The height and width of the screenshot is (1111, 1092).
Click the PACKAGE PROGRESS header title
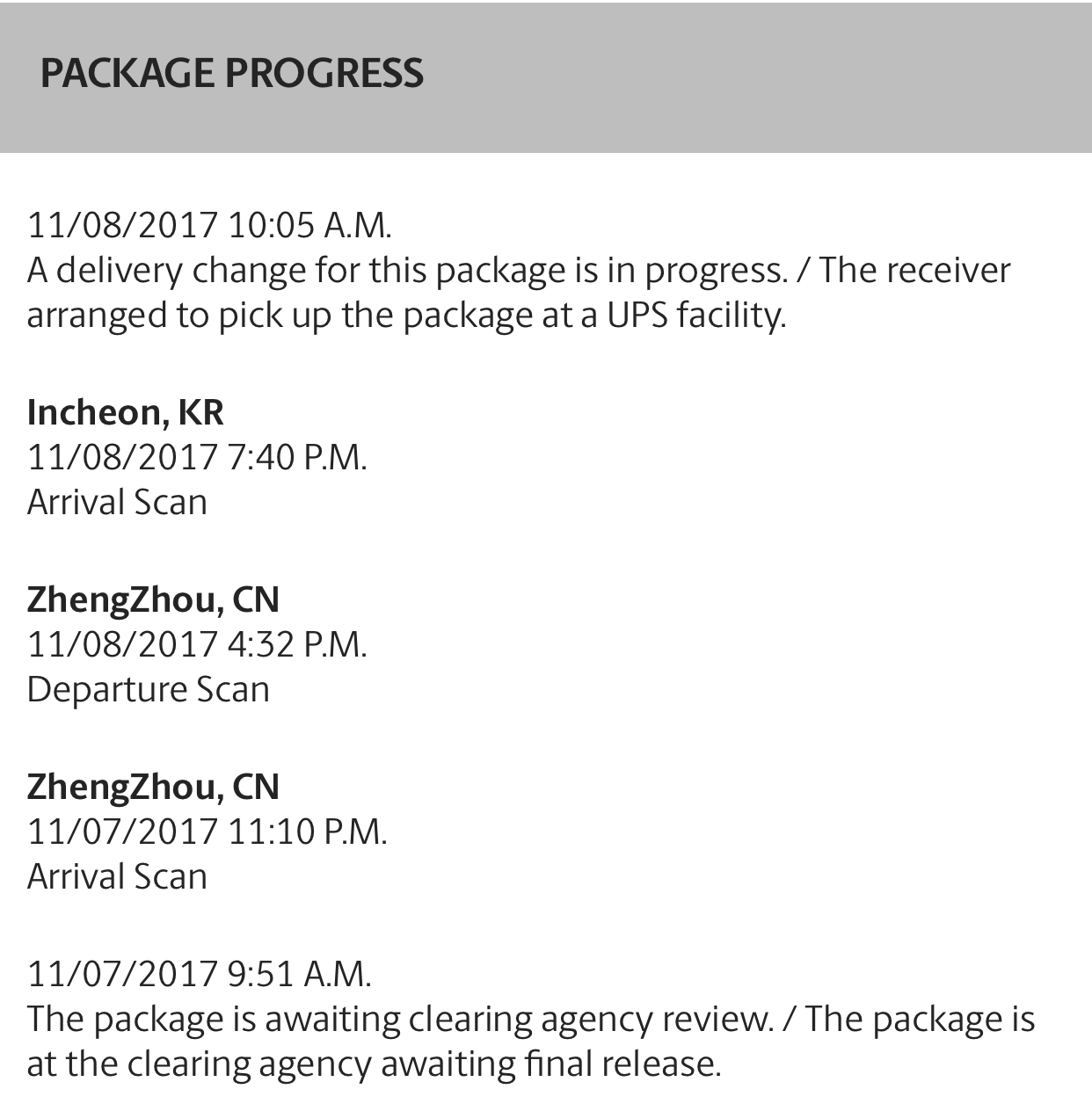[x=231, y=73]
